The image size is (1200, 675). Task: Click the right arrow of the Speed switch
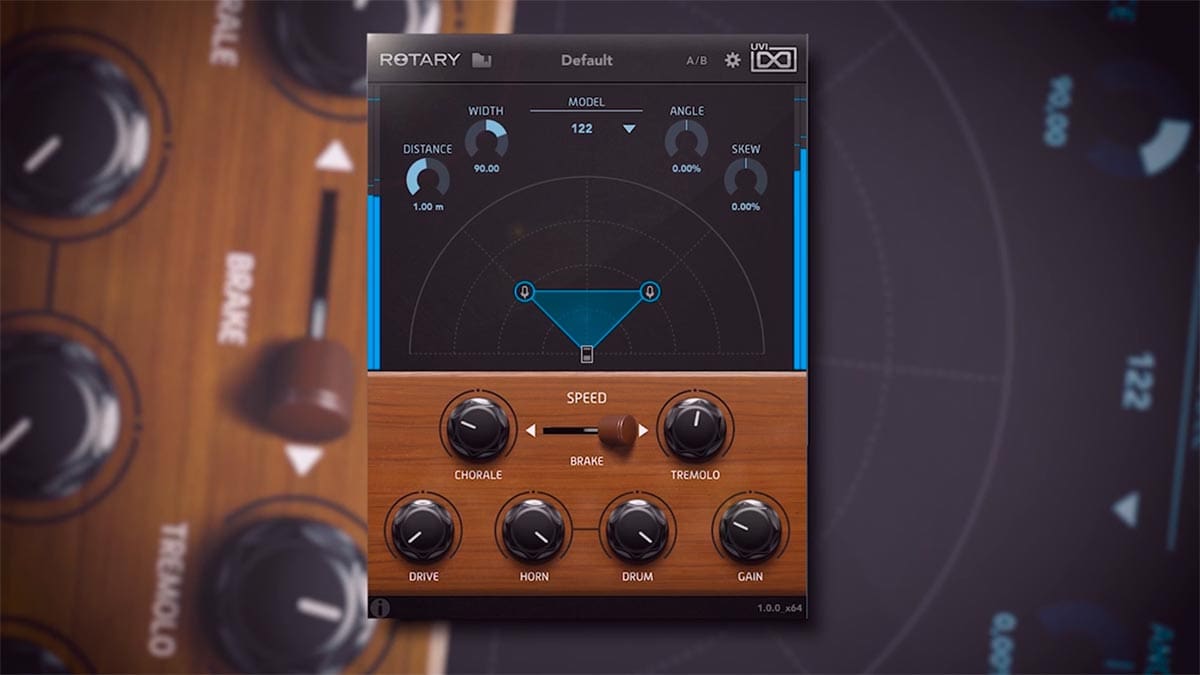pos(644,431)
